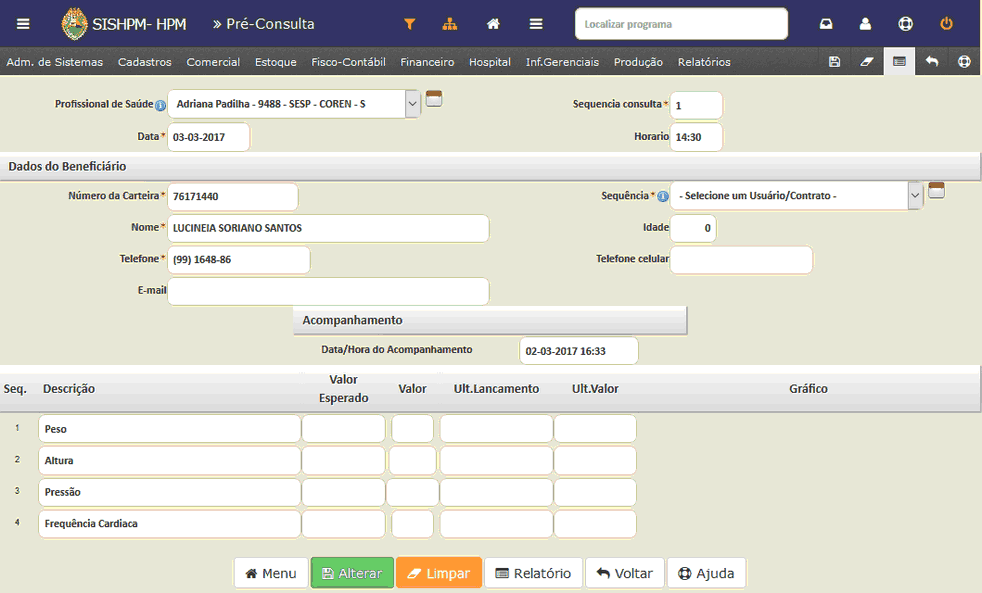Open the Estoque menu
The image size is (982, 593).
[276, 62]
